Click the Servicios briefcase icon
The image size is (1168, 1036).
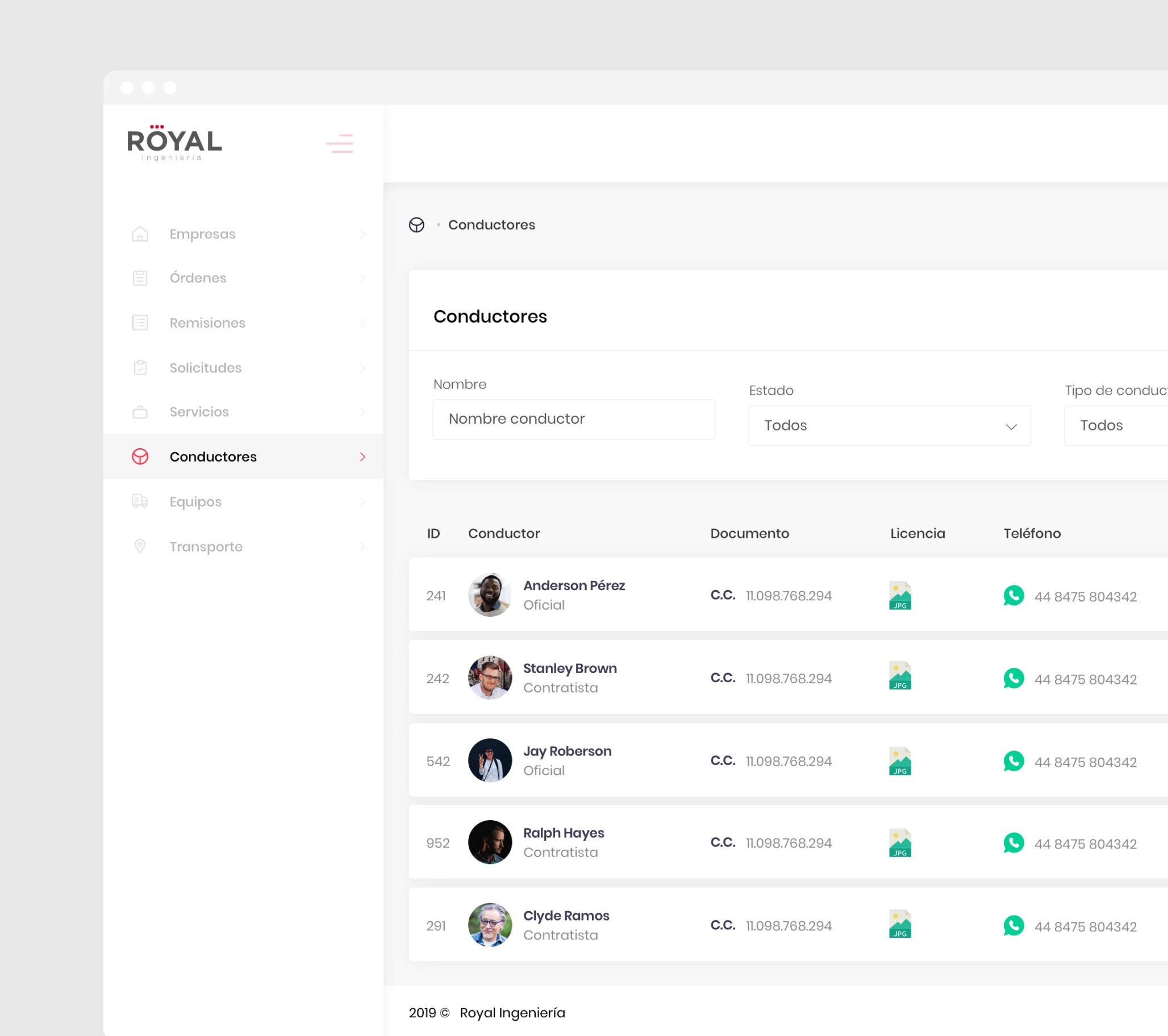click(140, 412)
